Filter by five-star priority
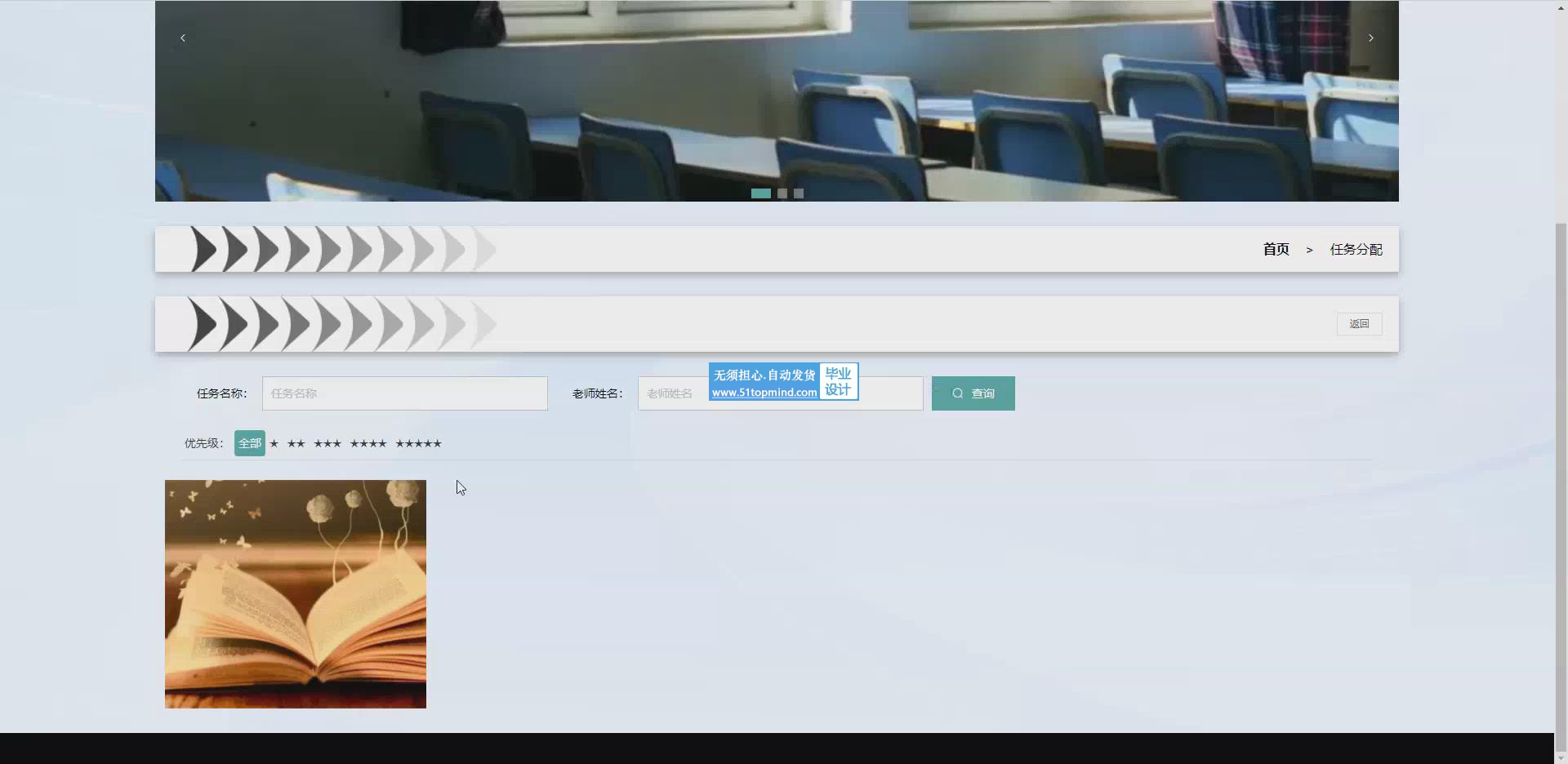The height and width of the screenshot is (764, 1568). (418, 443)
